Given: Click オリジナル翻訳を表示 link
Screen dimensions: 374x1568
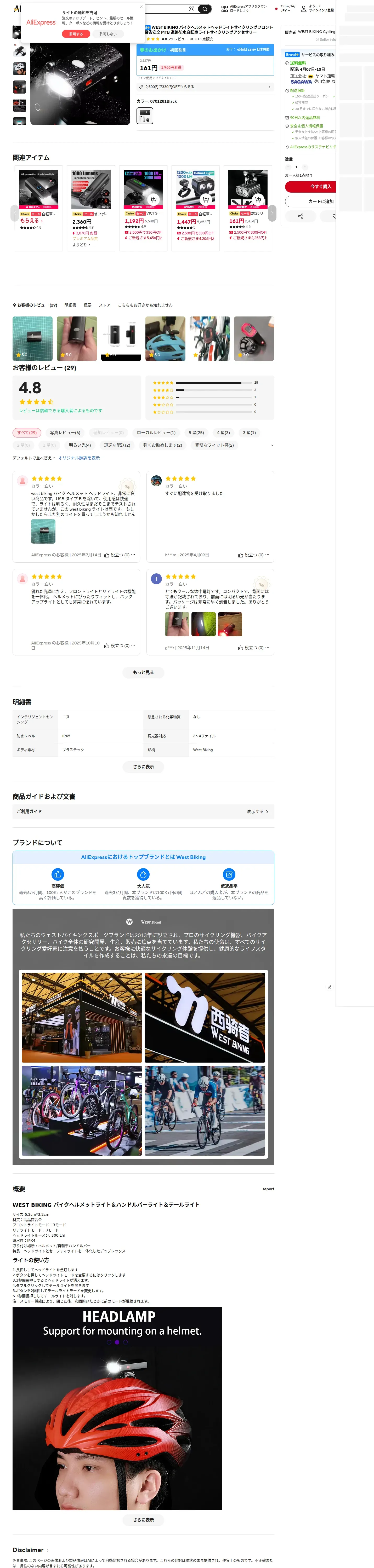Looking at the screenshot, I should (x=78, y=458).
